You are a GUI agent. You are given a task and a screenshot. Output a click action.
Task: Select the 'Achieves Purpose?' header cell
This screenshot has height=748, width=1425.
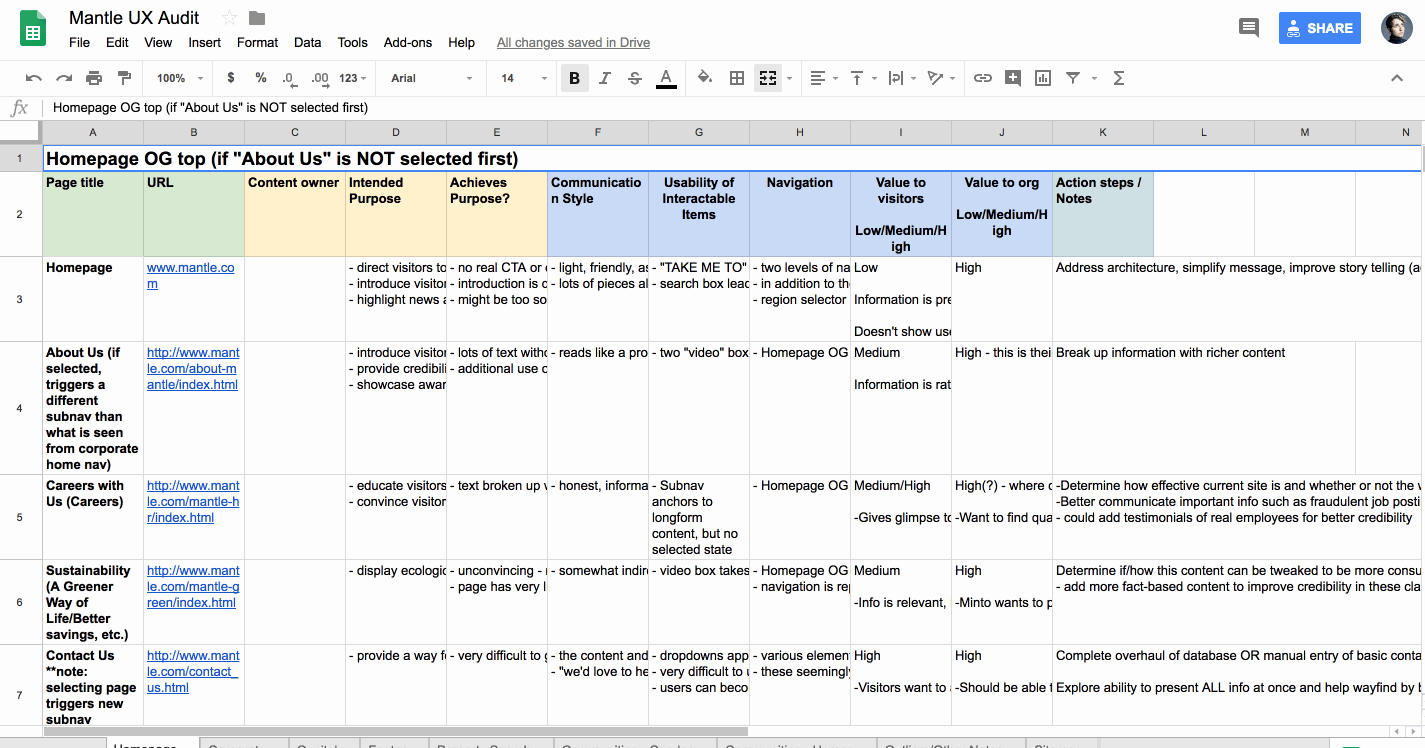[497, 214]
